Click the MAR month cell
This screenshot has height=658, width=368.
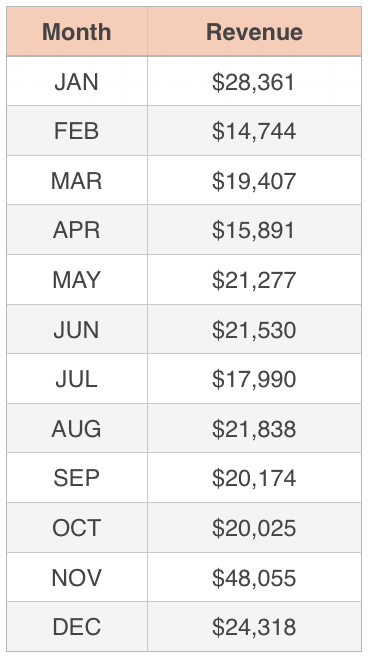(77, 180)
